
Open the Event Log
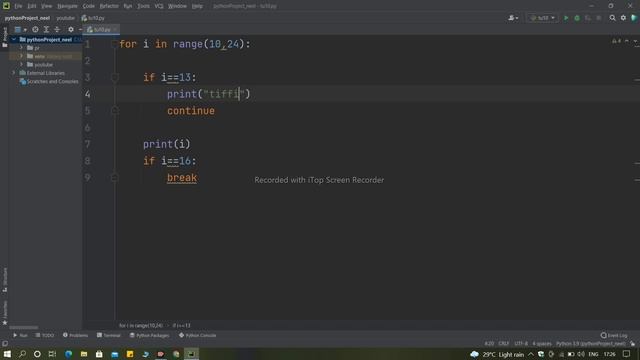point(614,336)
